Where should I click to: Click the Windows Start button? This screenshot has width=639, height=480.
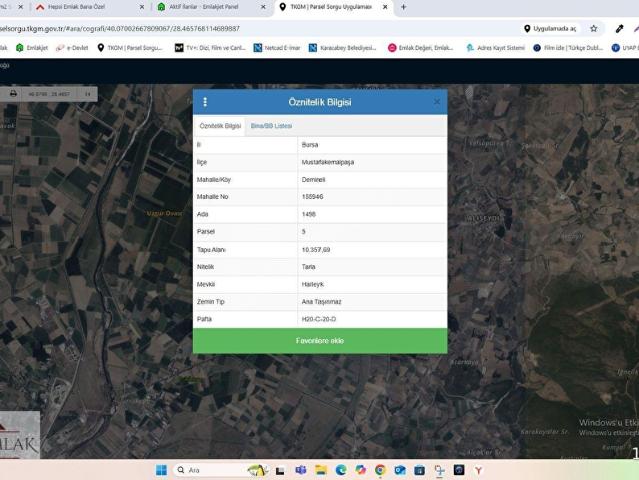point(161,470)
